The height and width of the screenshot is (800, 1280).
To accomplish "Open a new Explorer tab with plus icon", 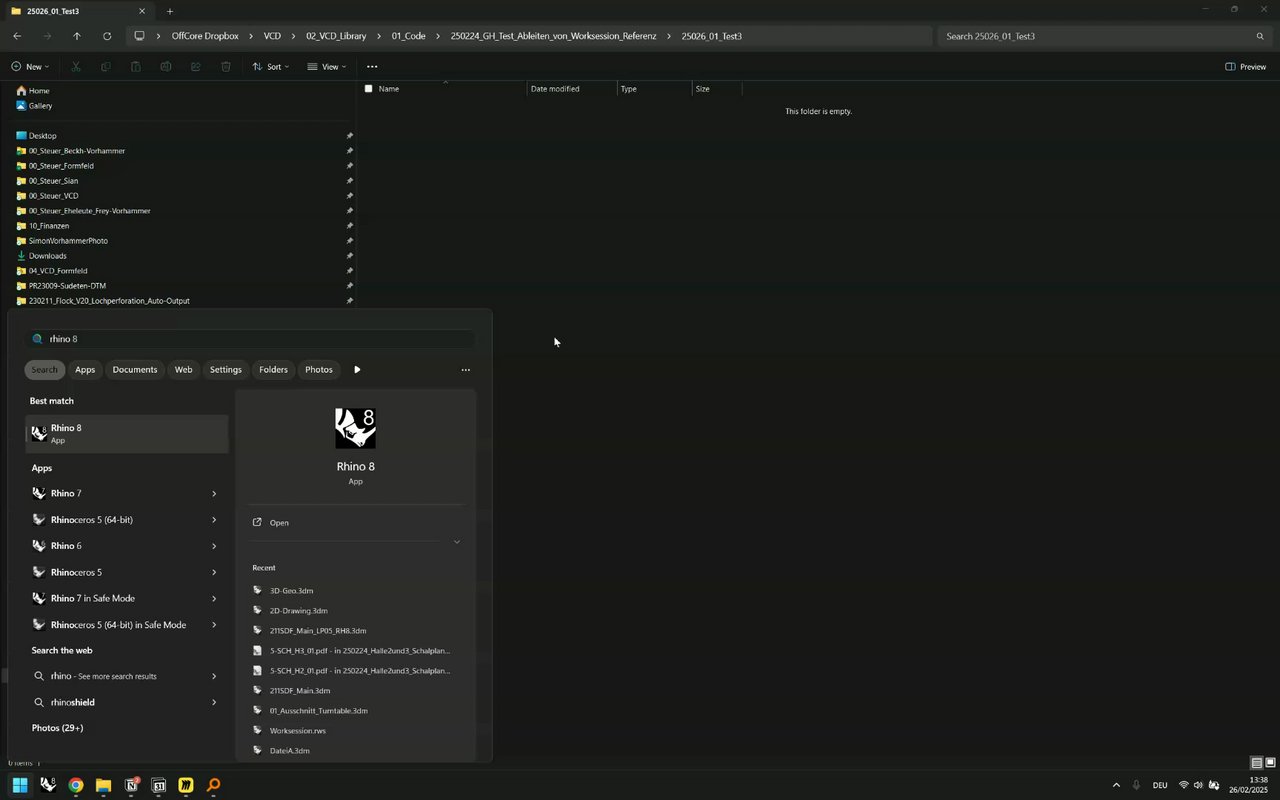I will pos(170,11).
